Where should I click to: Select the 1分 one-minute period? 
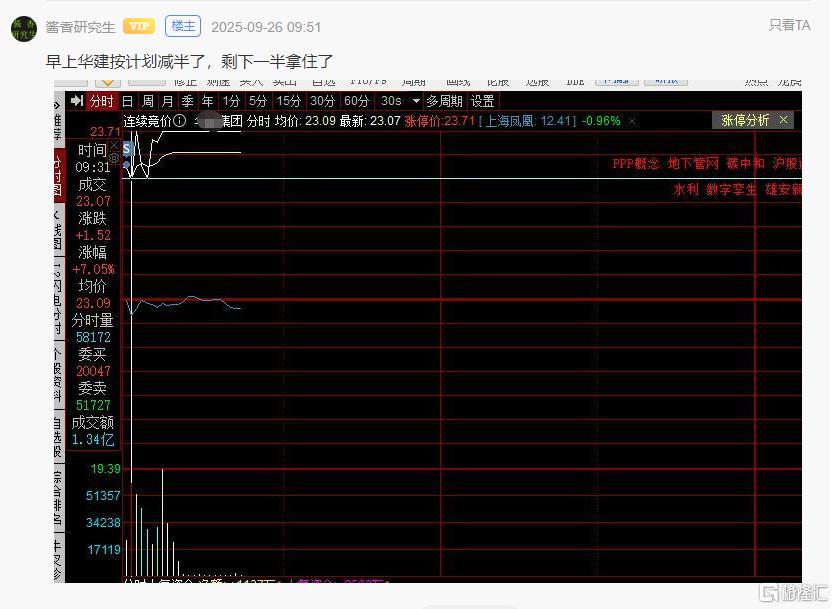tap(231, 101)
